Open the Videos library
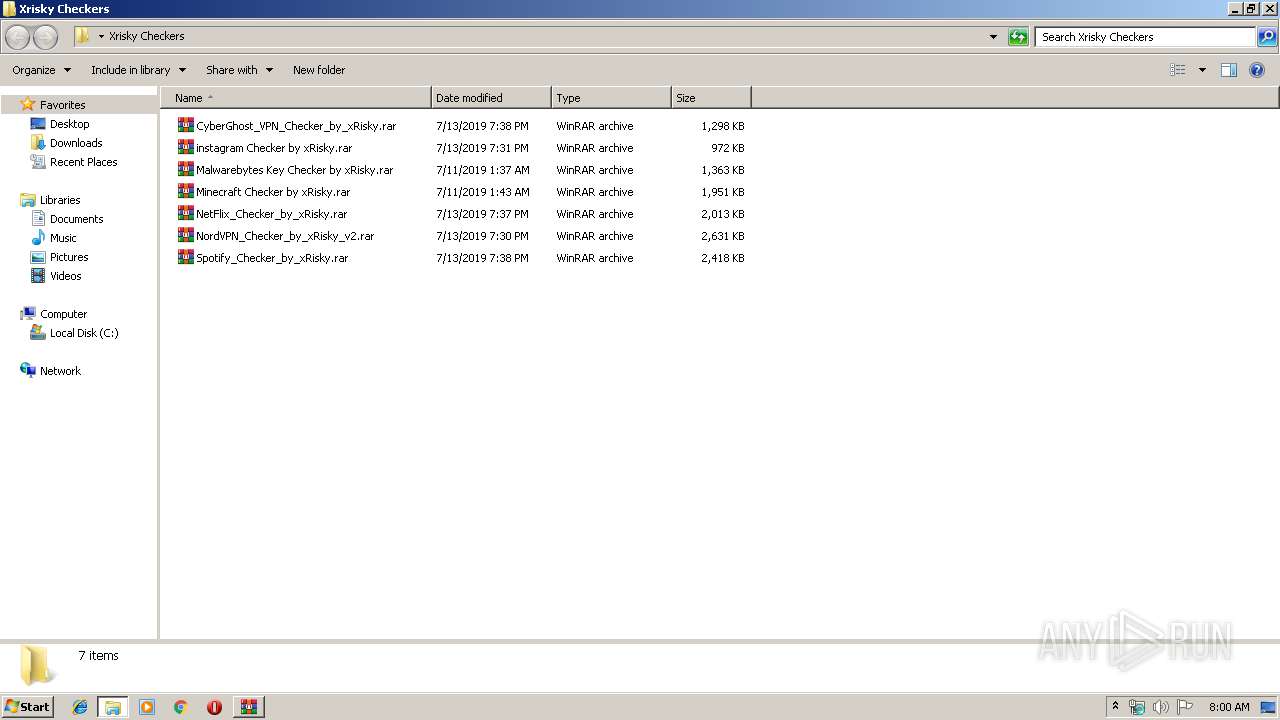Image resolution: width=1280 pixels, height=720 pixels. click(x=65, y=276)
